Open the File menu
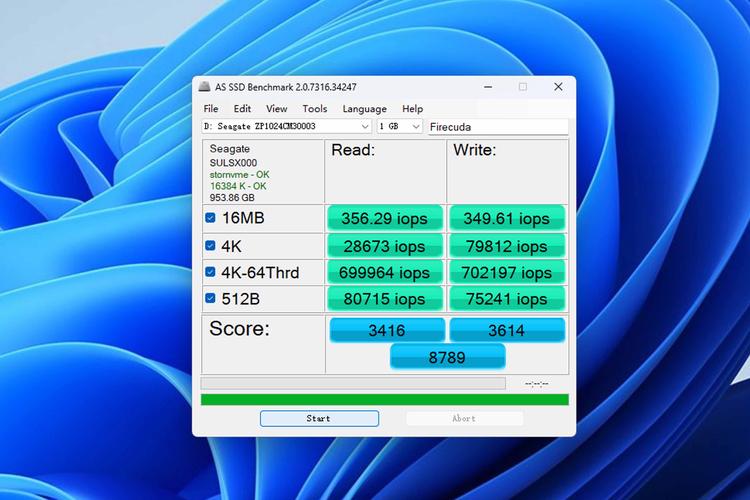750x500 pixels. [211, 109]
